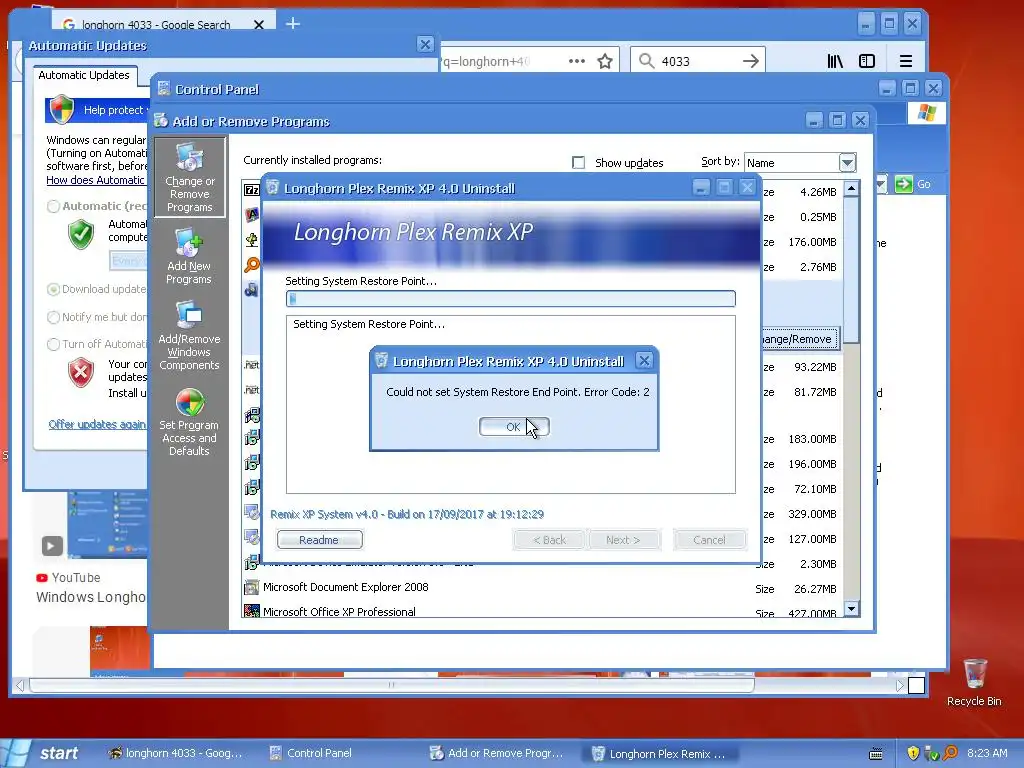Switch to longhorn 4033 - Google taskbar item

point(176,753)
